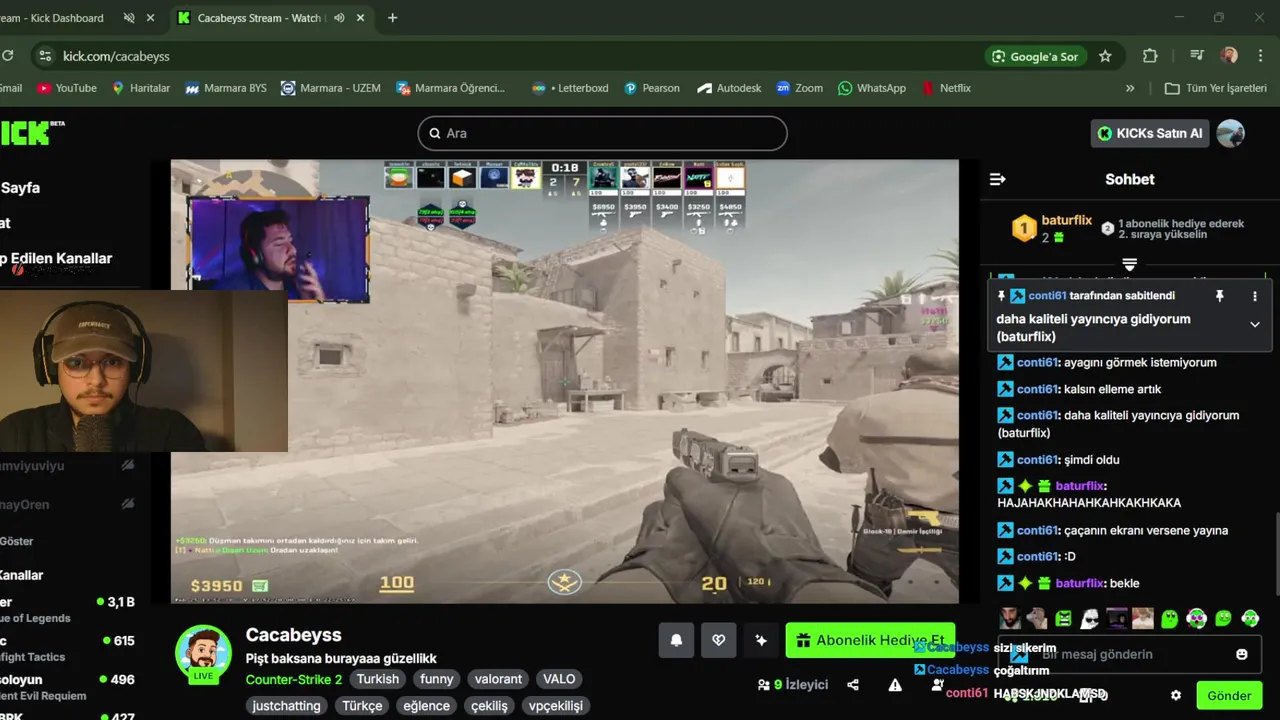This screenshot has height=720, width=1280.
Task: Mute the Cacabeyss Stream tab speaker icon
Action: coord(339,18)
